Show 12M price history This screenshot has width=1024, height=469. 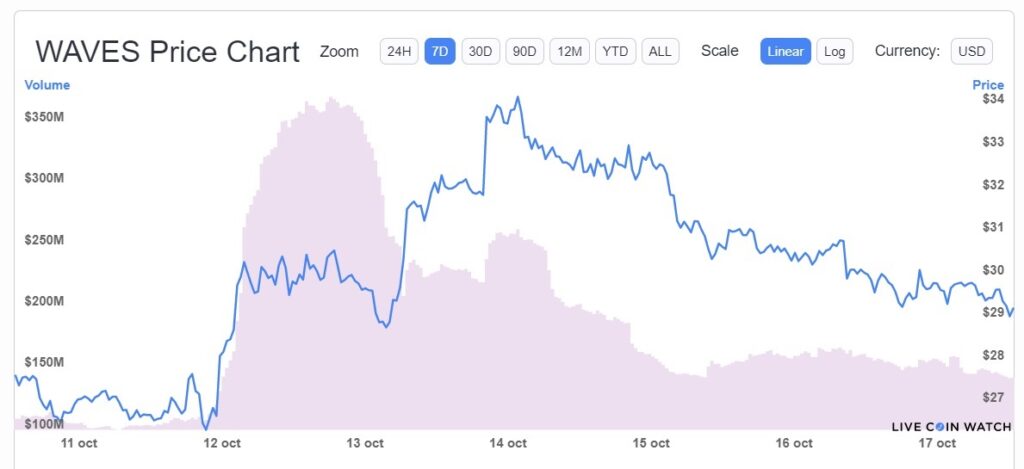pos(569,52)
